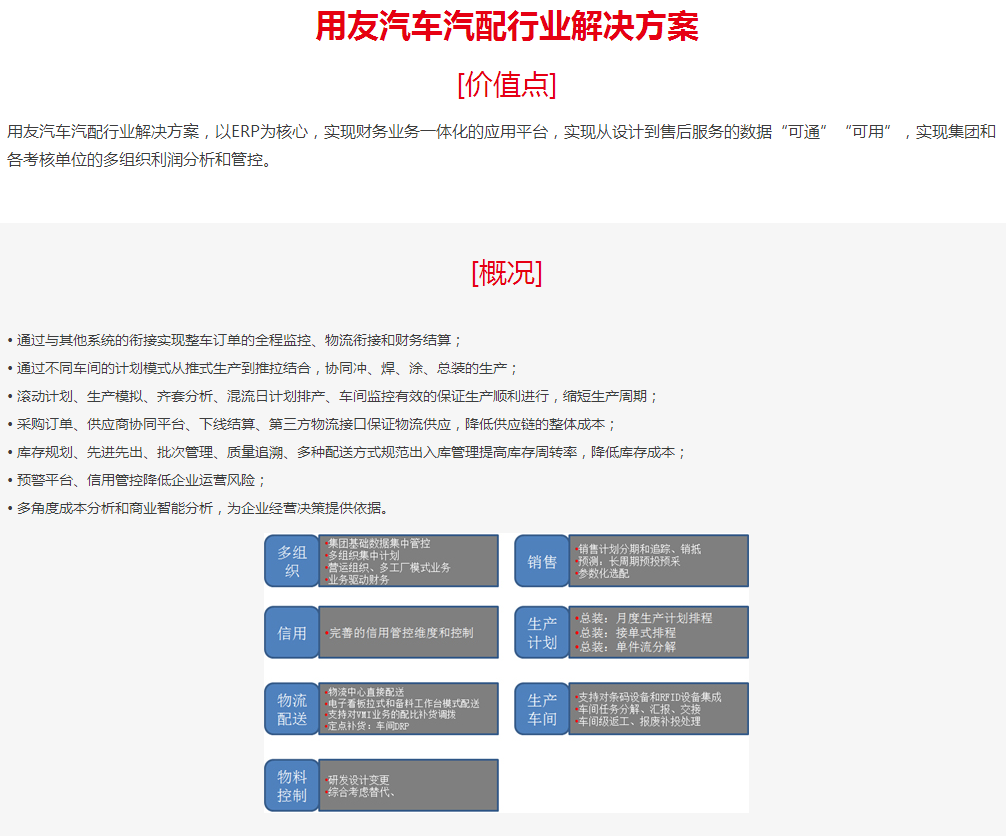Click the line '车间级返工、报废补投处理'
This screenshot has width=1006, height=836.
pyautogui.click(x=638, y=721)
